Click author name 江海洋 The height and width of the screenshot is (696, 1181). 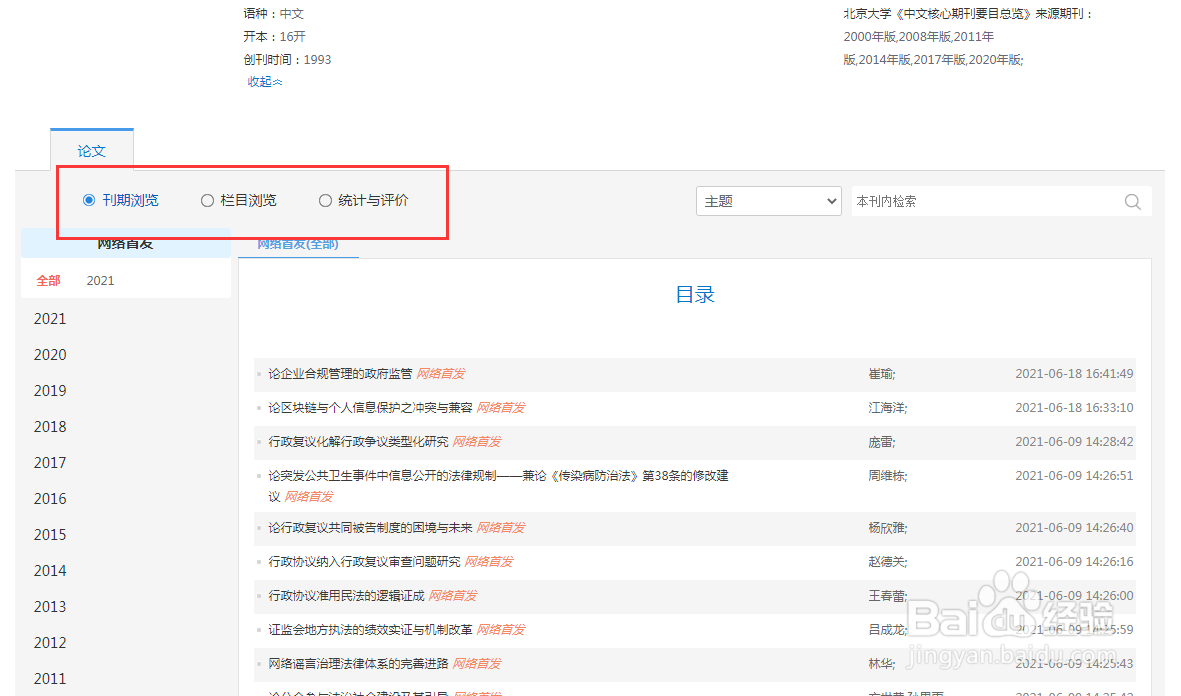pos(886,408)
